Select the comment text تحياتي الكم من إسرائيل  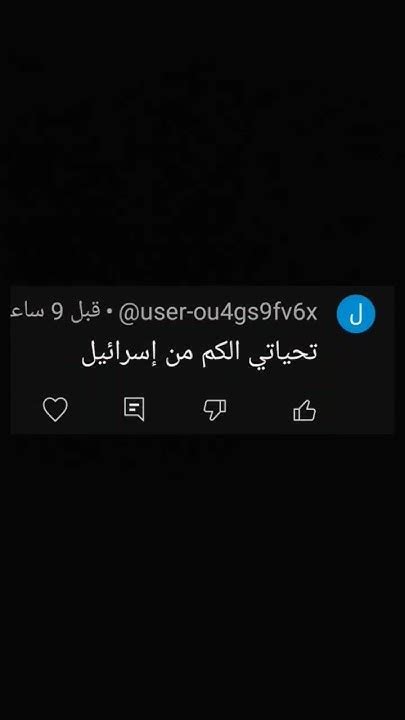[x=199, y=354]
